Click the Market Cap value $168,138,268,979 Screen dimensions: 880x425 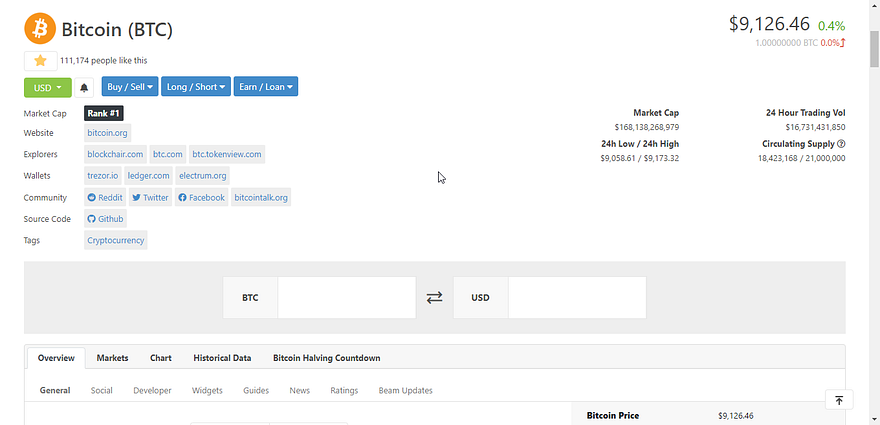click(647, 127)
